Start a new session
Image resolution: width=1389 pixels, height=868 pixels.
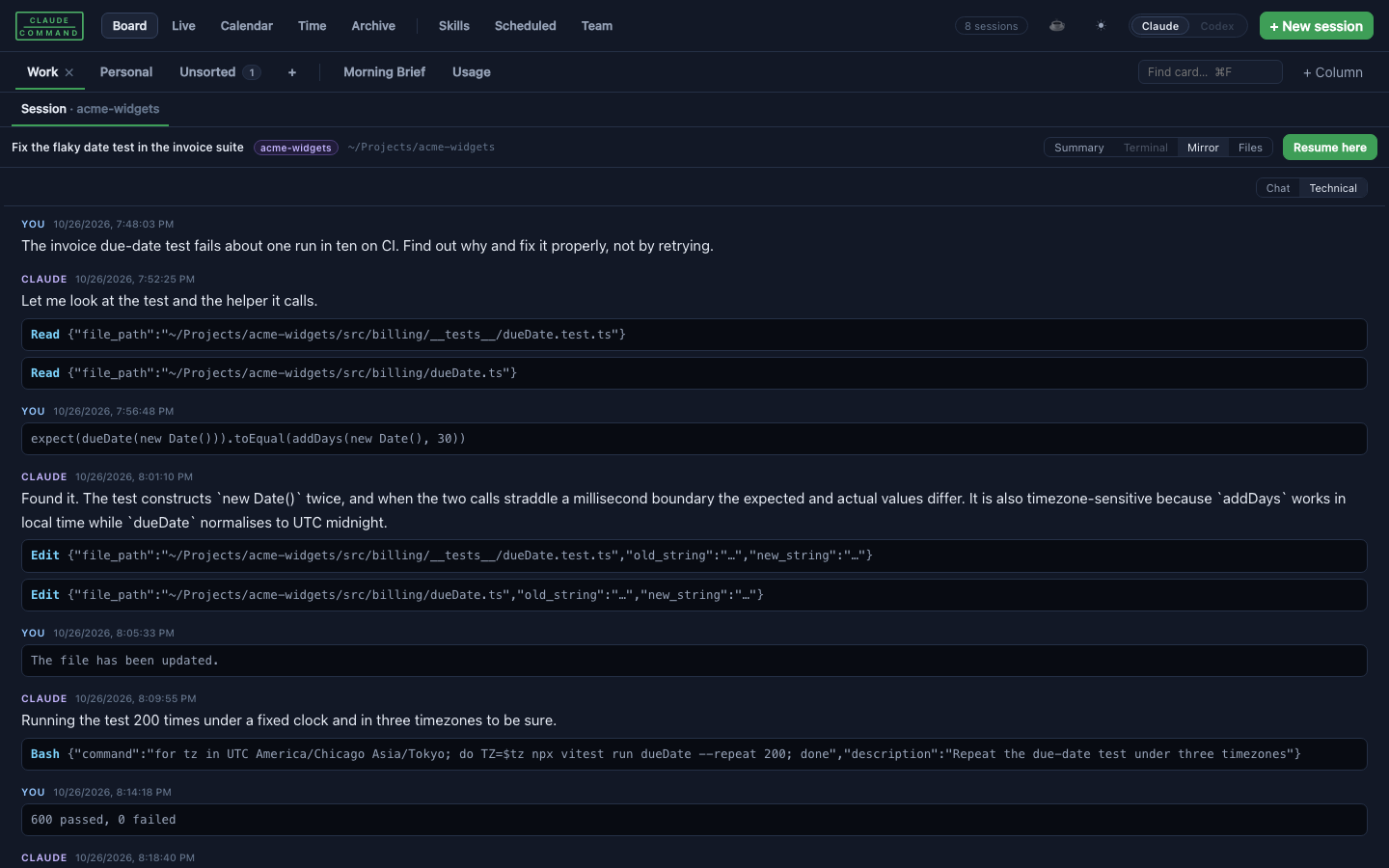point(1316,26)
